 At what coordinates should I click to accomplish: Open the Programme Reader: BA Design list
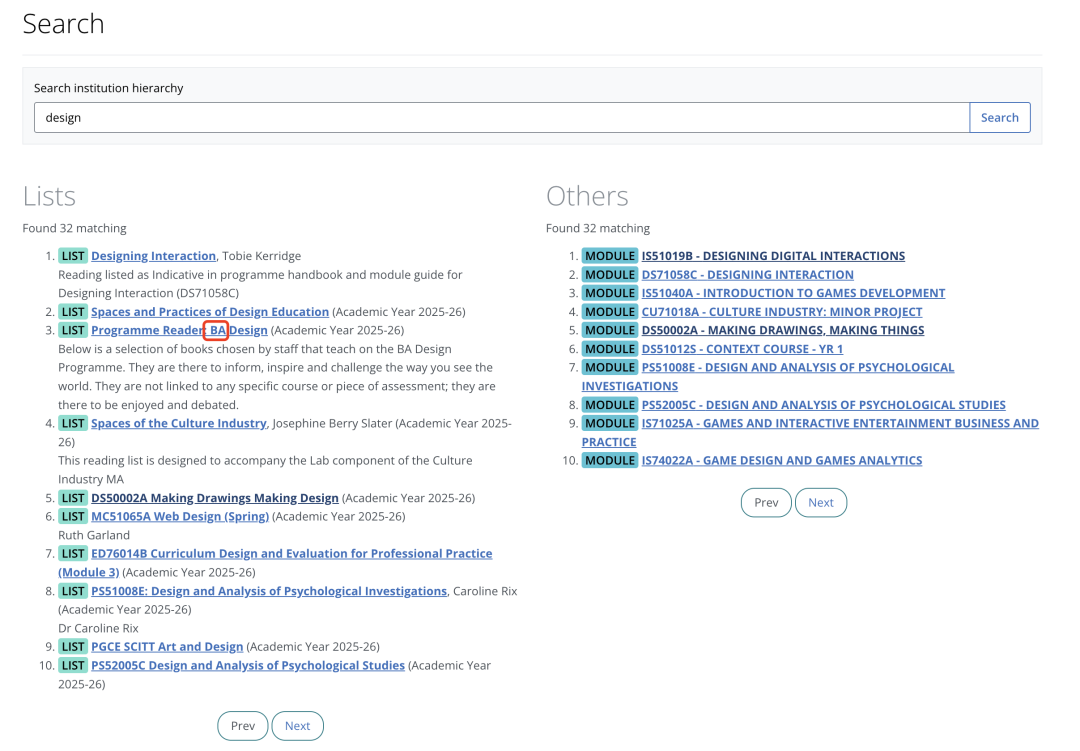pos(179,330)
